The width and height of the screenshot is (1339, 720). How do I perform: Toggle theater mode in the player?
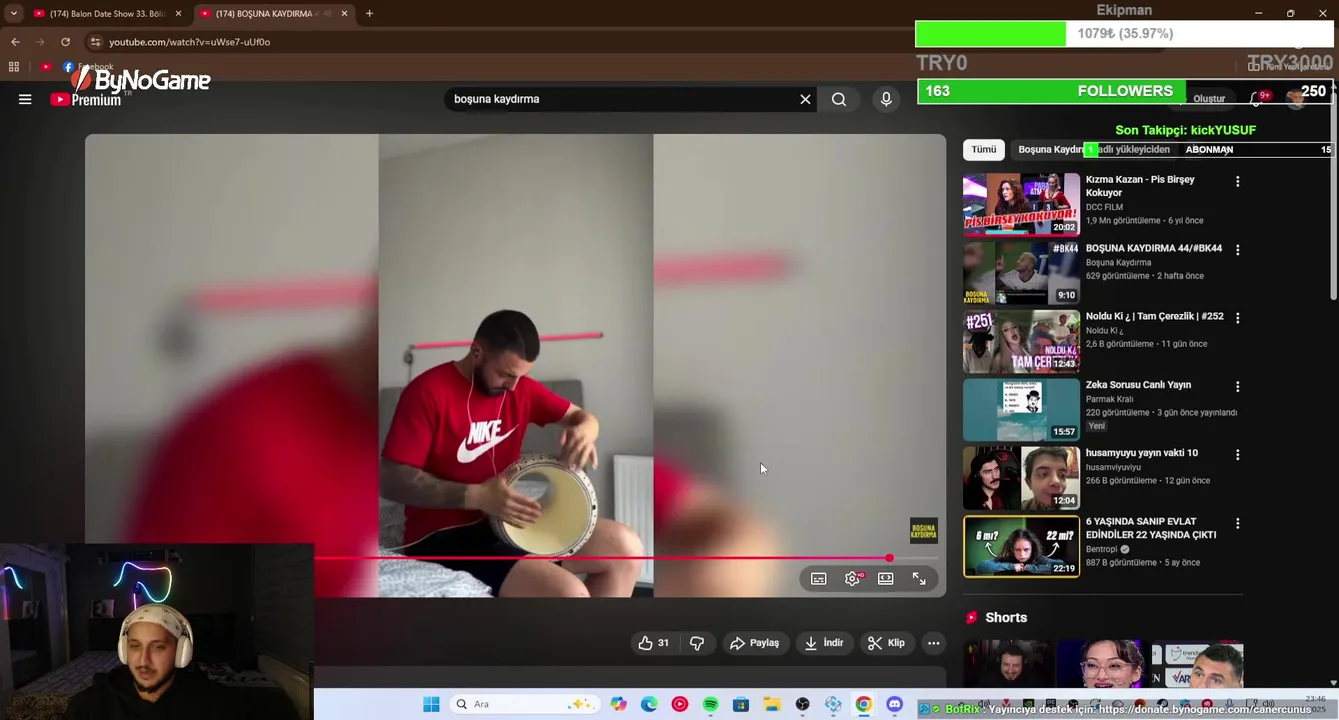(885, 578)
